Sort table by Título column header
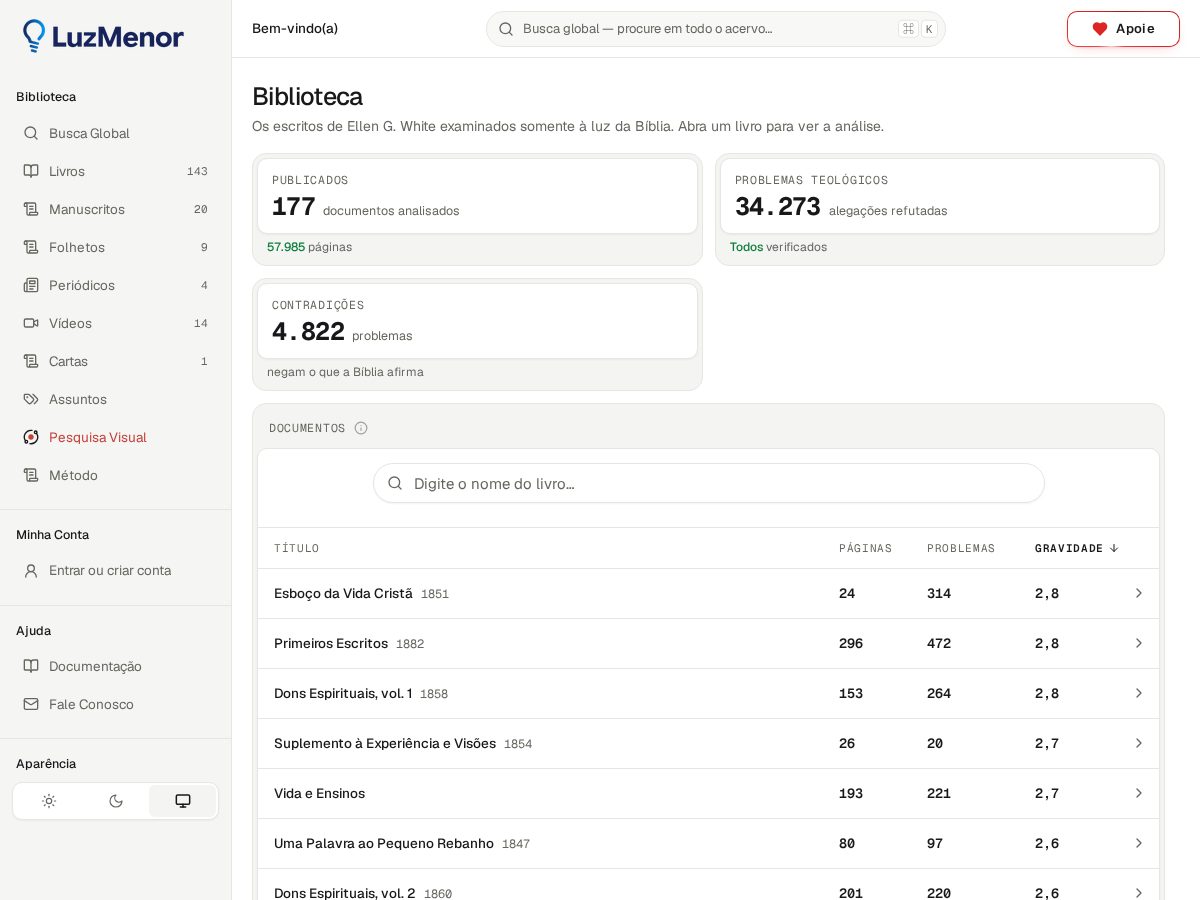The width and height of the screenshot is (1200, 900). [x=296, y=548]
